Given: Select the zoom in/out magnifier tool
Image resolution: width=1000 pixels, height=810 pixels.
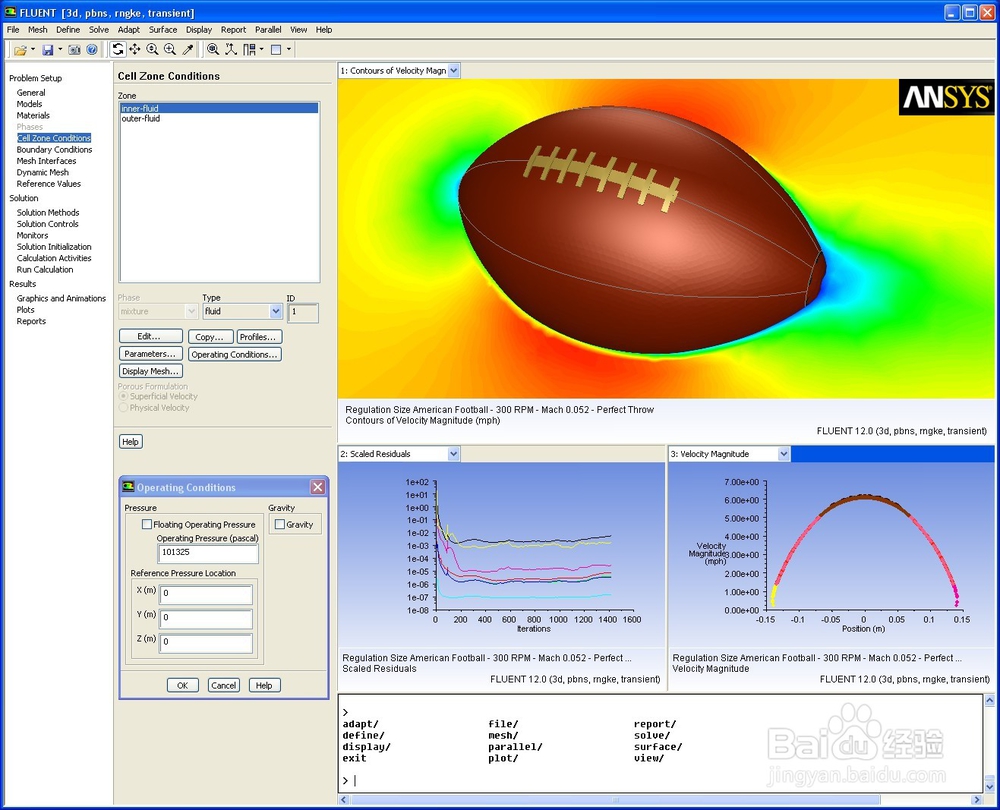Looking at the screenshot, I should tap(152, 49).
